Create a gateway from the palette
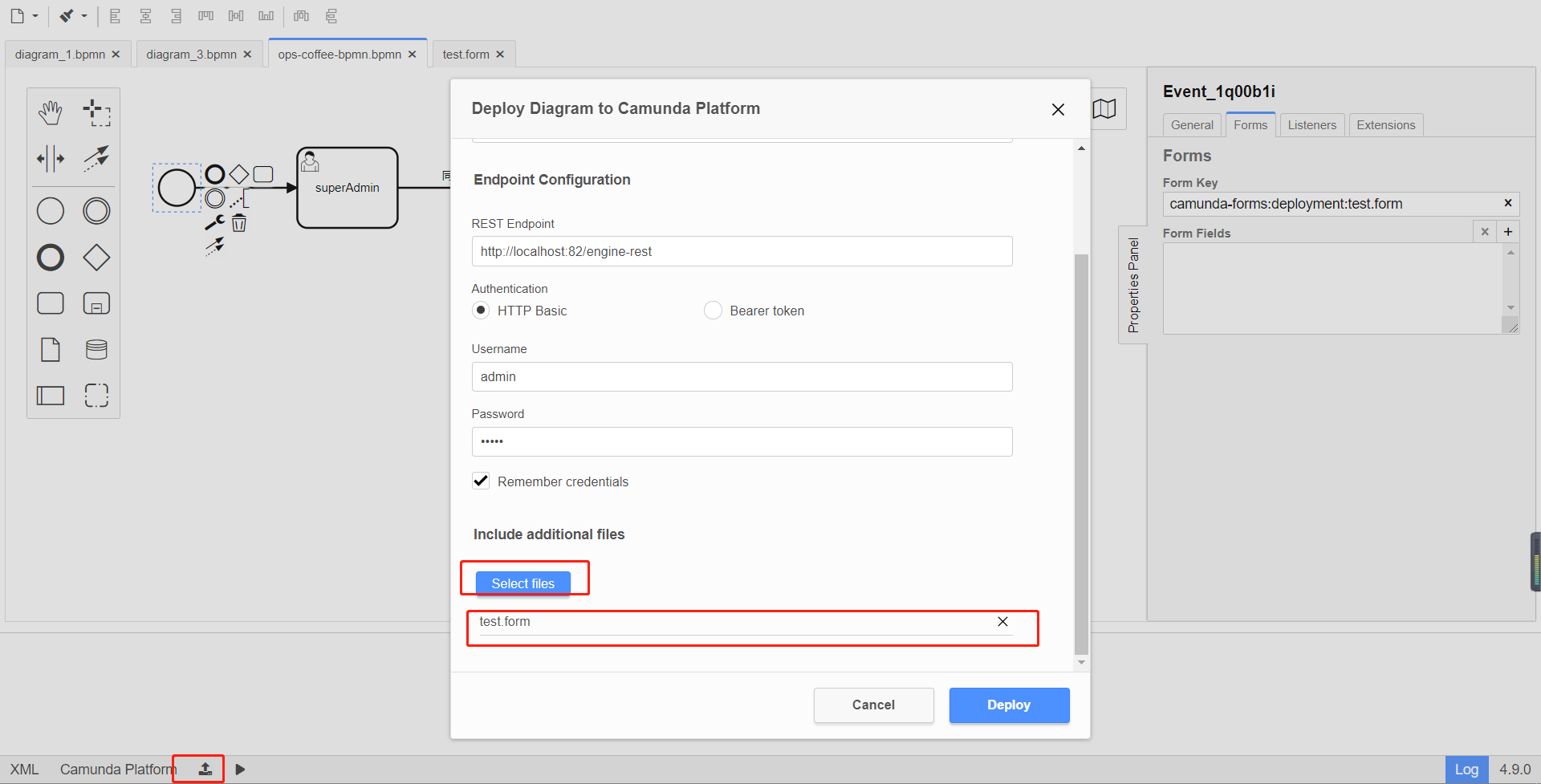 (x=96, y=258)
